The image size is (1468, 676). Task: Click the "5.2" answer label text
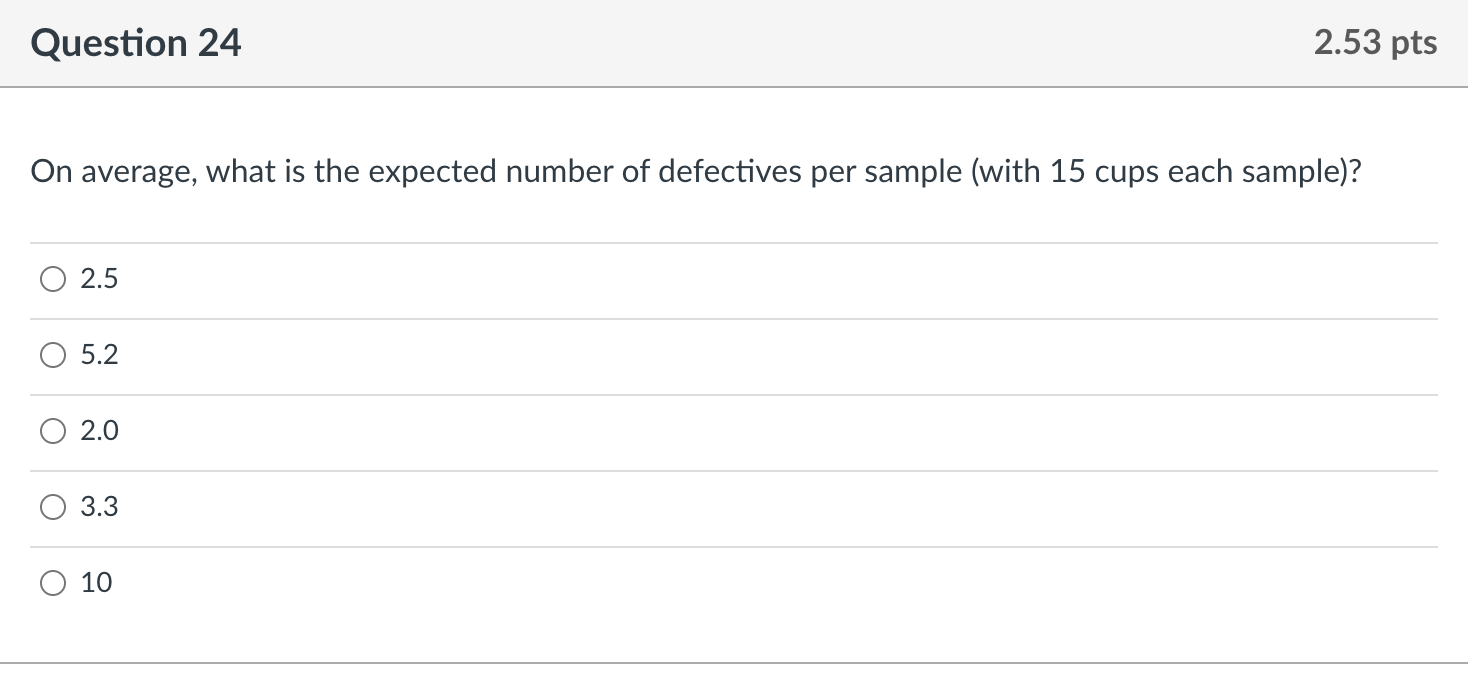[x=99, y=356]
